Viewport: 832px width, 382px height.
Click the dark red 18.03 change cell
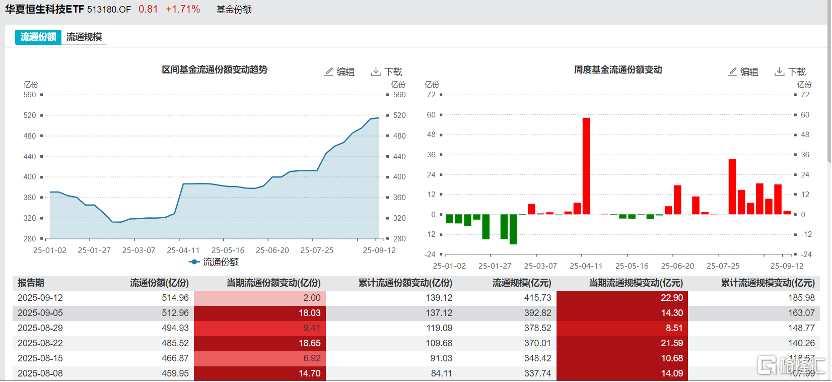coord(260,312)
